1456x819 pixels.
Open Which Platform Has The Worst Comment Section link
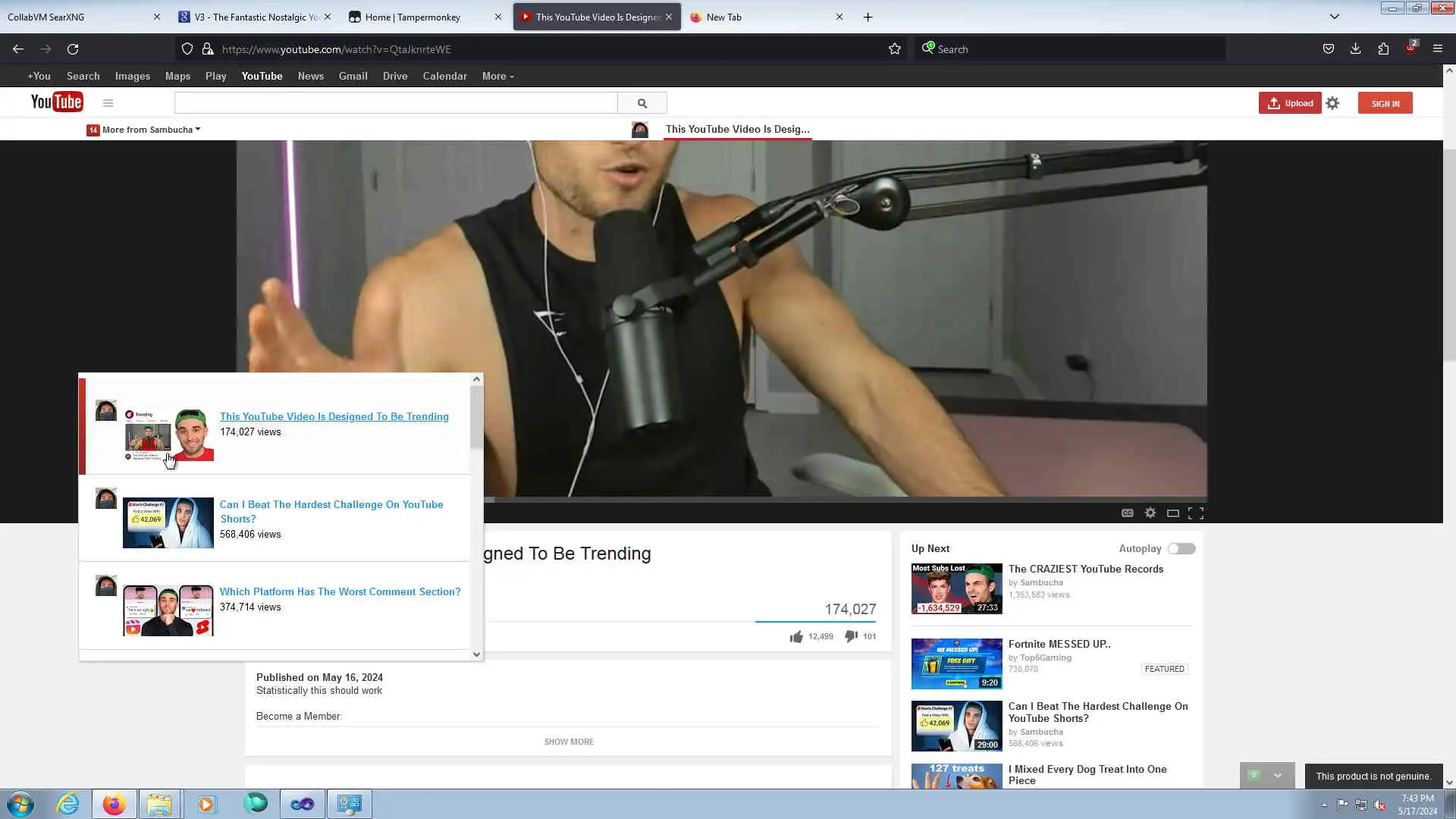(340, 591)
